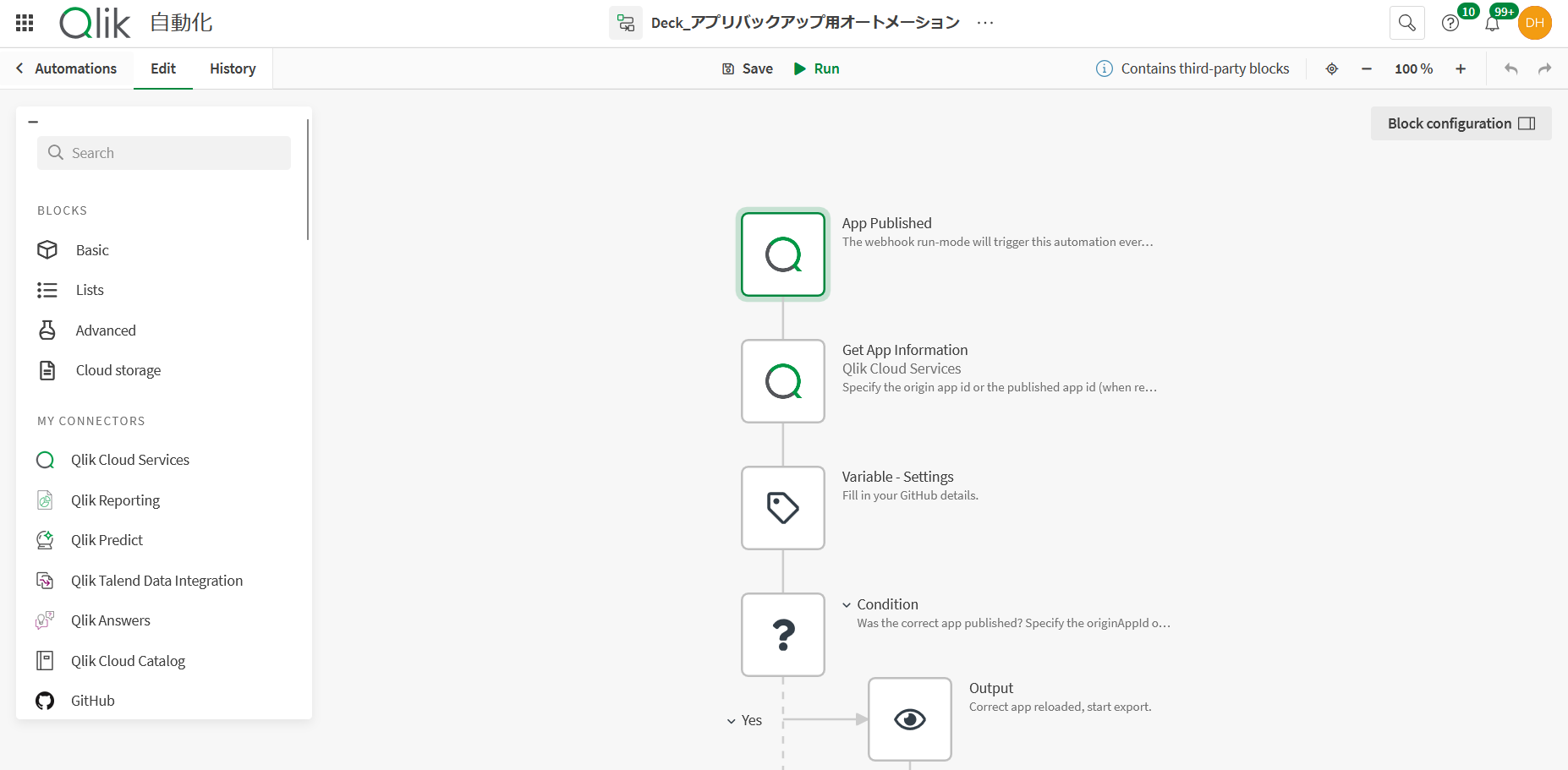This screenshot has width=1568, height=770.
Task: Open the Cloud storage connector
Action: pos(118,369)
